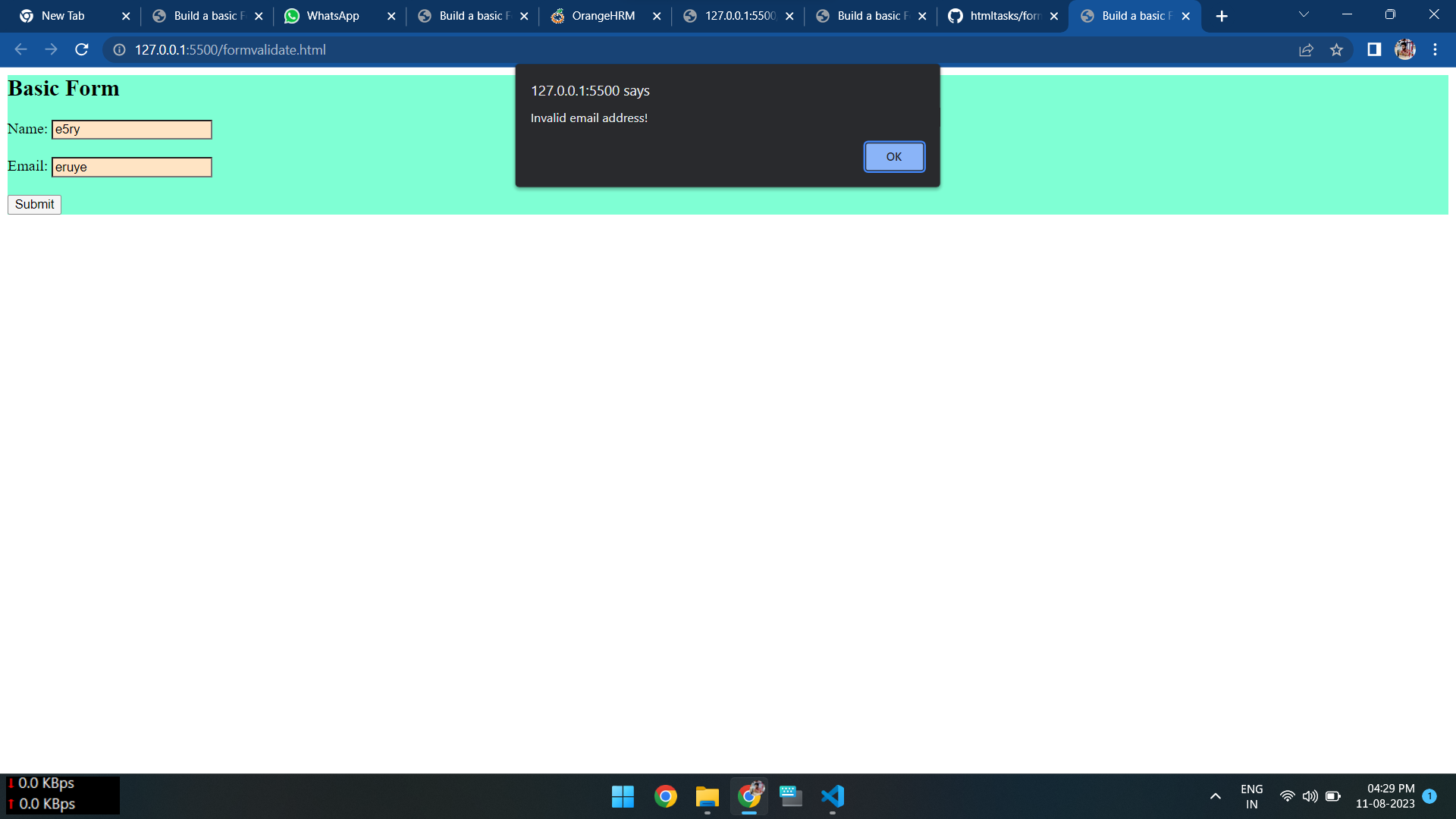The image size is (1456, 819).
Task: Open the Chrome three-dot menu
Action: click(x=1435, y=49)
